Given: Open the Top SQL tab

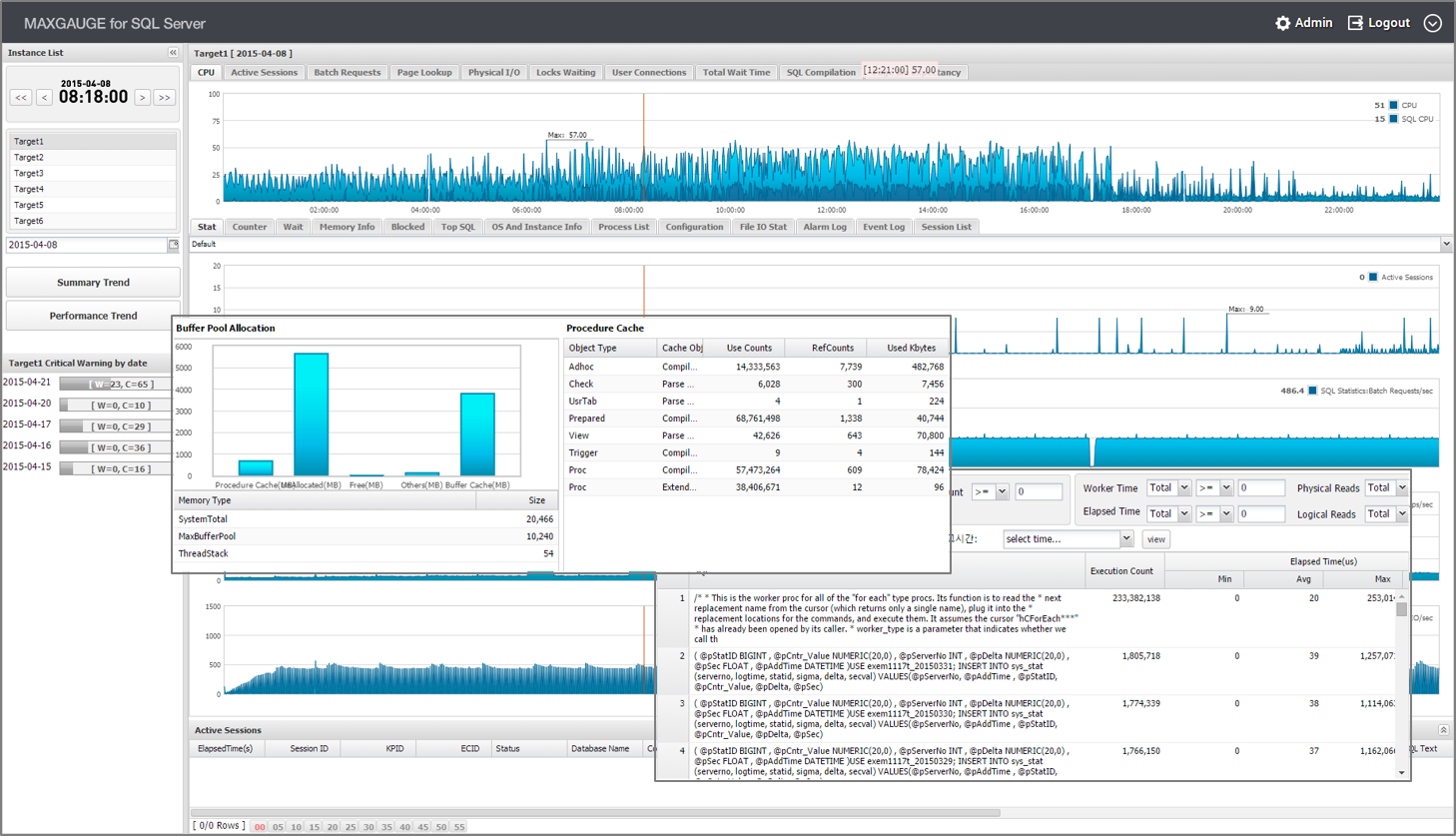Looking at the screenshot, I should tap(458, 227).
